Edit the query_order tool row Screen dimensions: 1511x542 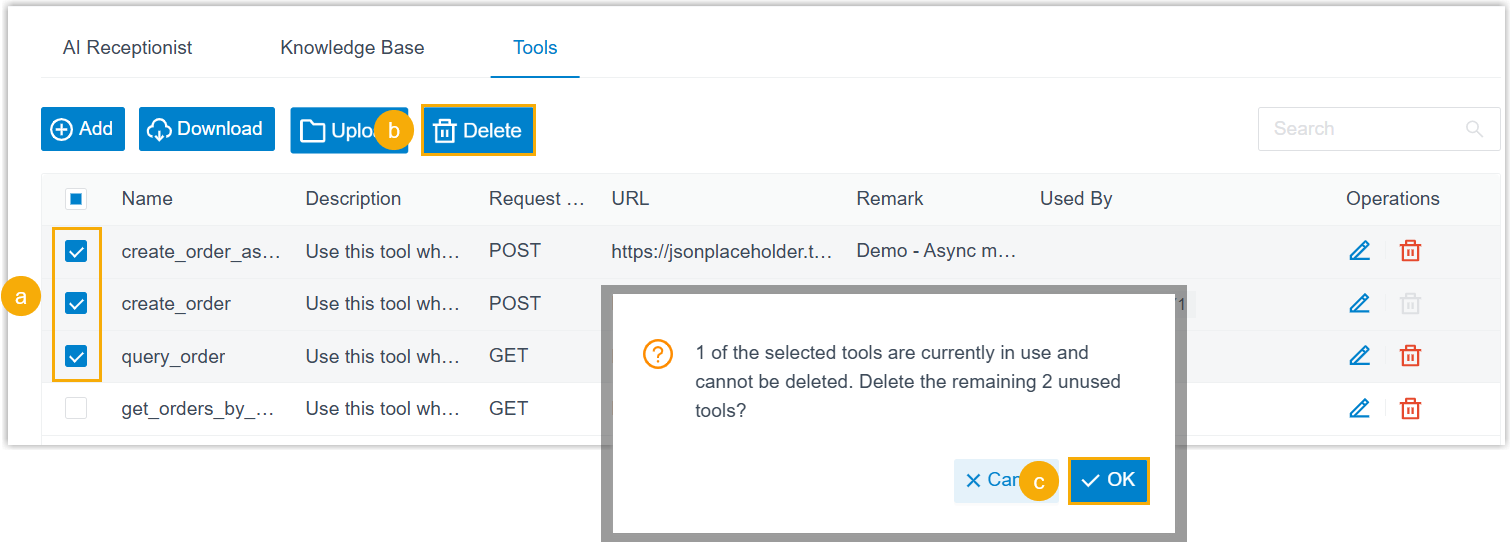coord(1359,355)
